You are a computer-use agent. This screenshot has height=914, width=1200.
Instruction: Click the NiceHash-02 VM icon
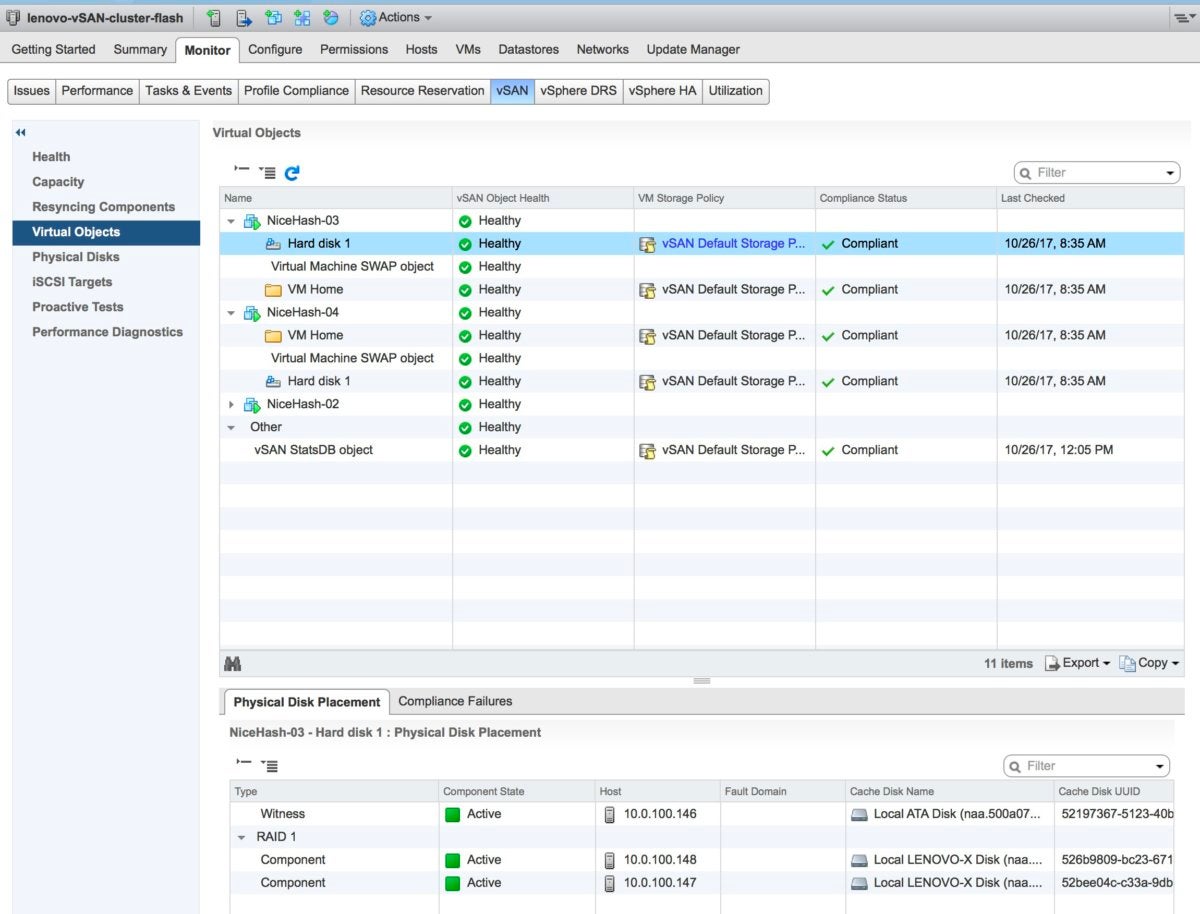click(251, 404)
